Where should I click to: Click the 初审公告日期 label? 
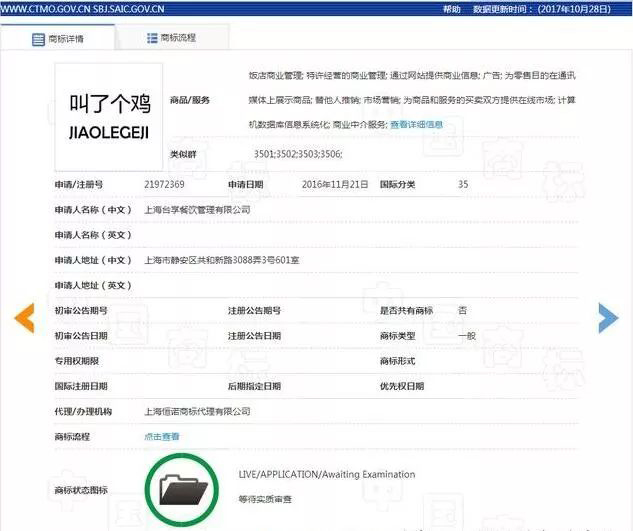tap(81, 336)
